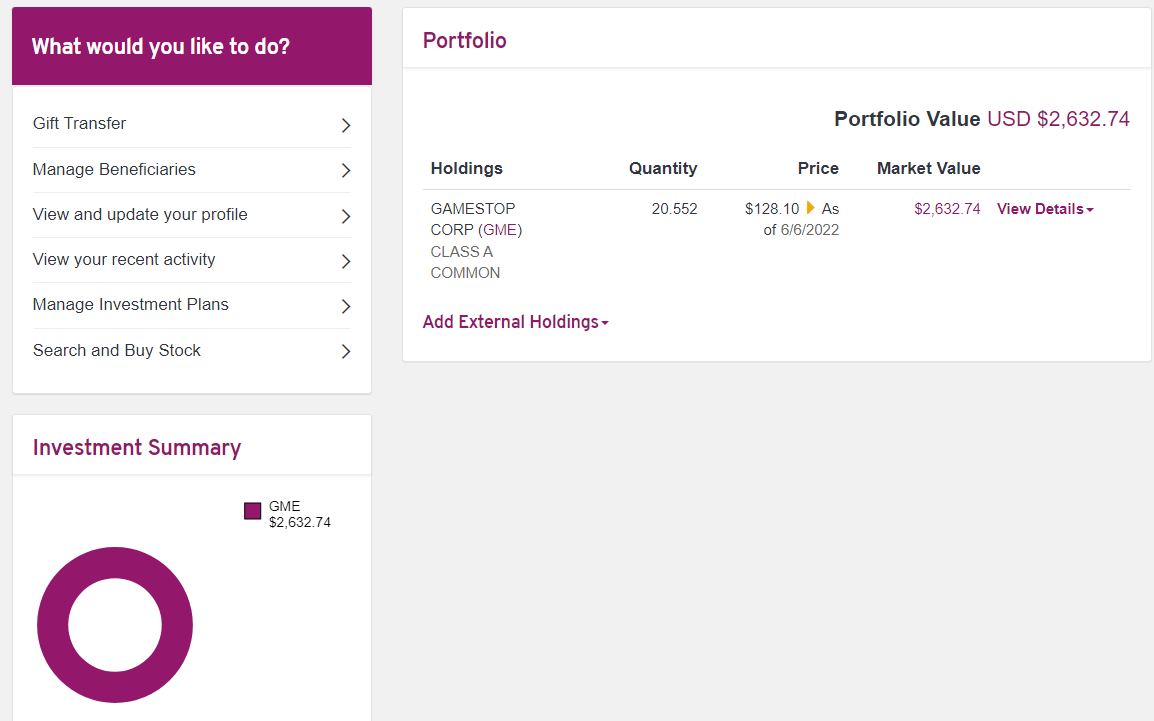This screenshot has height=721, width=1154.
Task: Click the $2,632.74 market value link
Action: [x=947, y=209]
